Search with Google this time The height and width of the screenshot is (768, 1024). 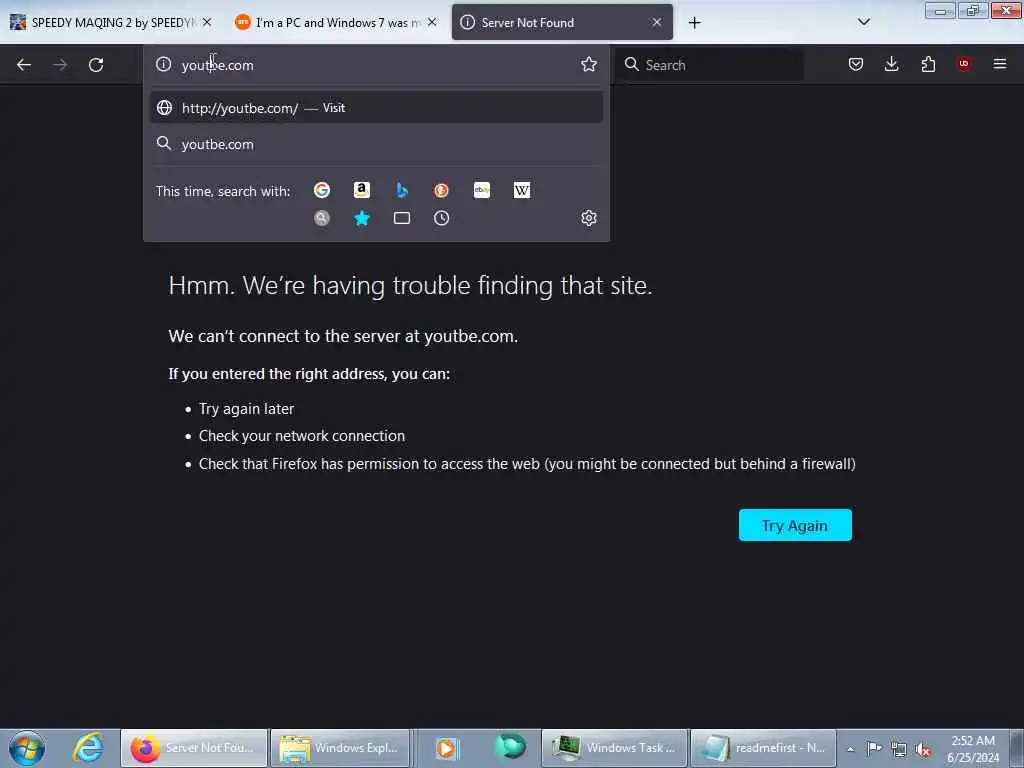(x=322, y=190)
